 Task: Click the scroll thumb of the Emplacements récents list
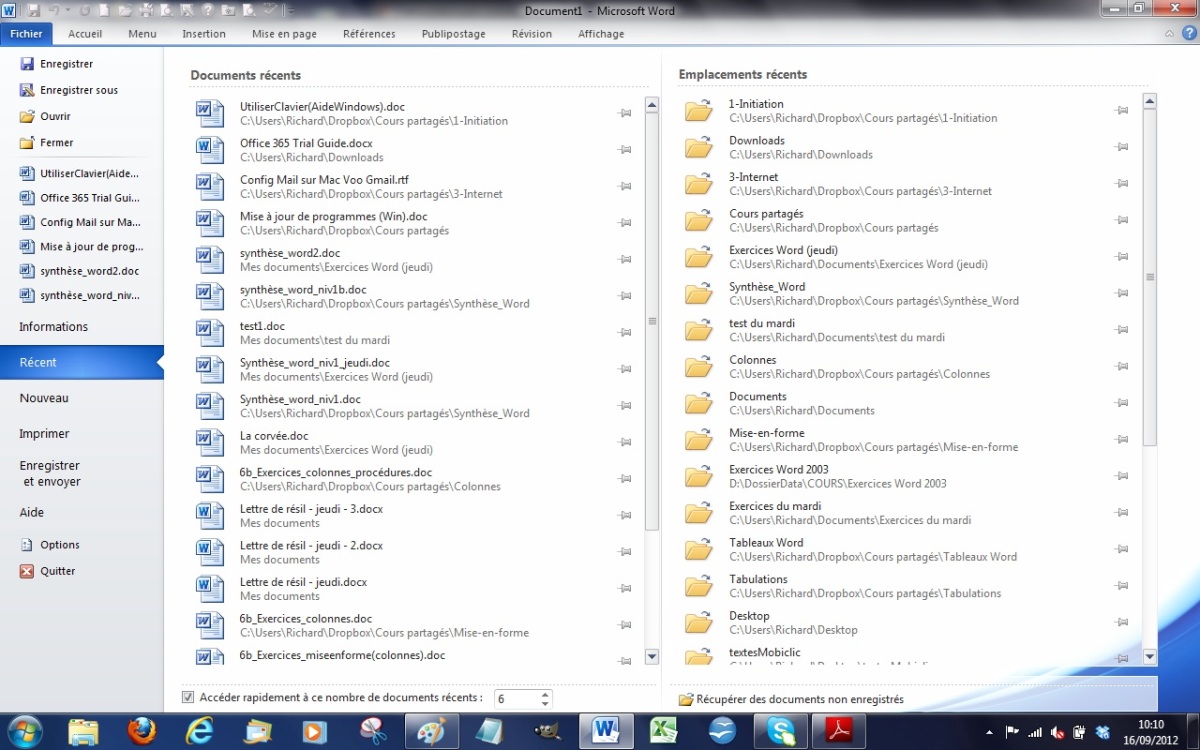tap(1150, 276)
